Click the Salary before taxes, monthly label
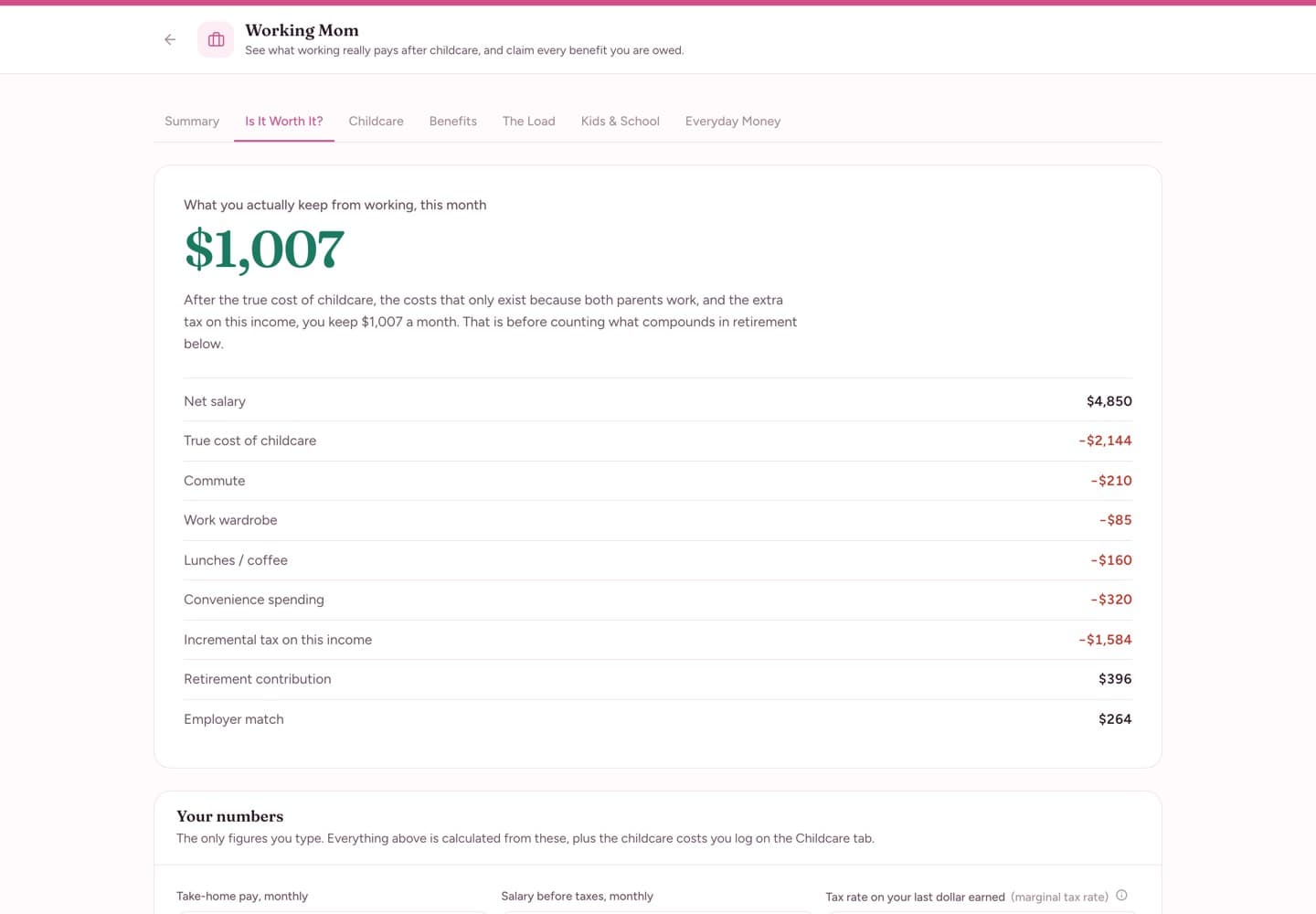This screenshot has height=914, width=1316. pos(578,896)
